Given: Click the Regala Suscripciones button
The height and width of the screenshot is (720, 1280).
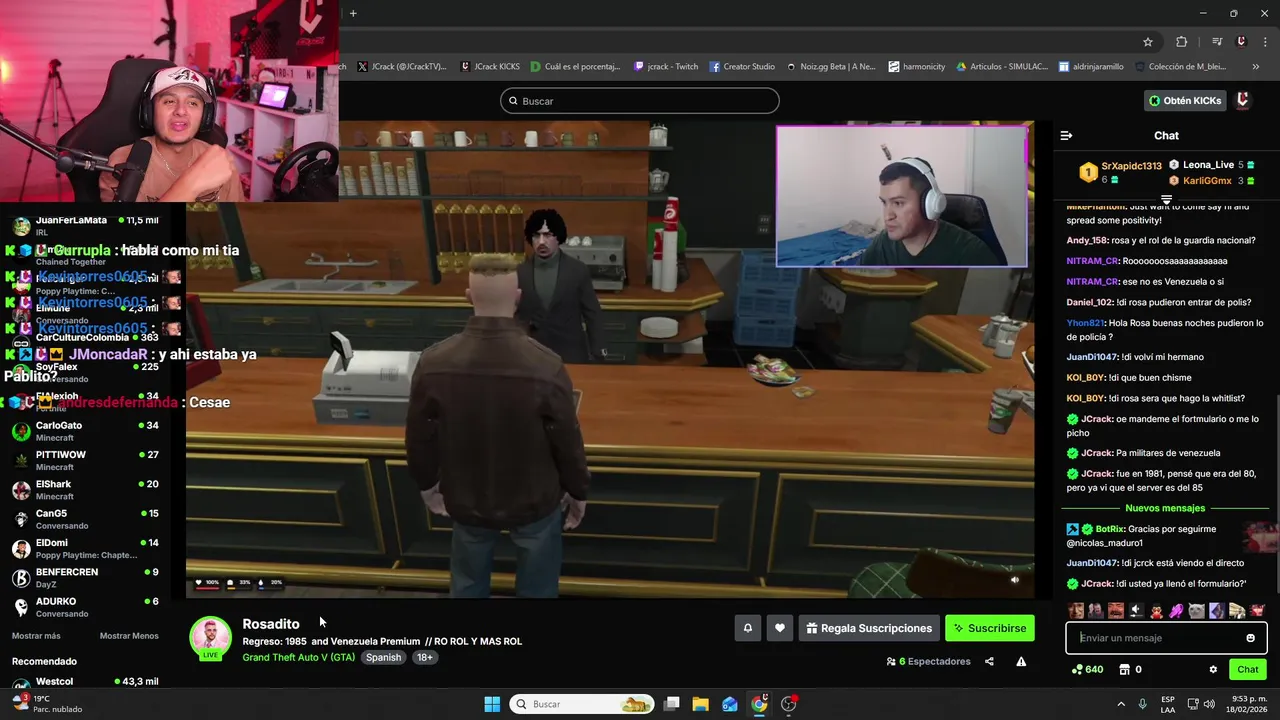Looking at the screenshot, I should pyautogui.click(x=869, y=628).
